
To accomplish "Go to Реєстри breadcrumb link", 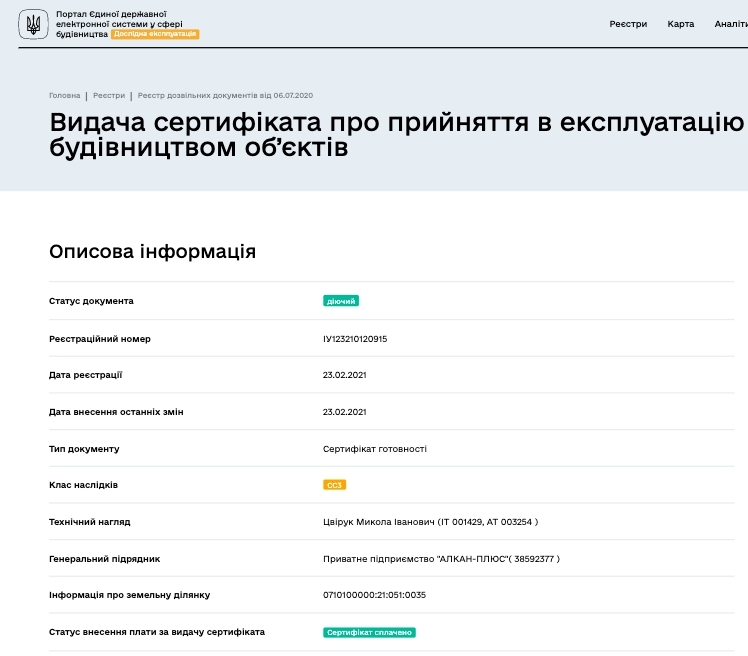I will tap(109, 95).
